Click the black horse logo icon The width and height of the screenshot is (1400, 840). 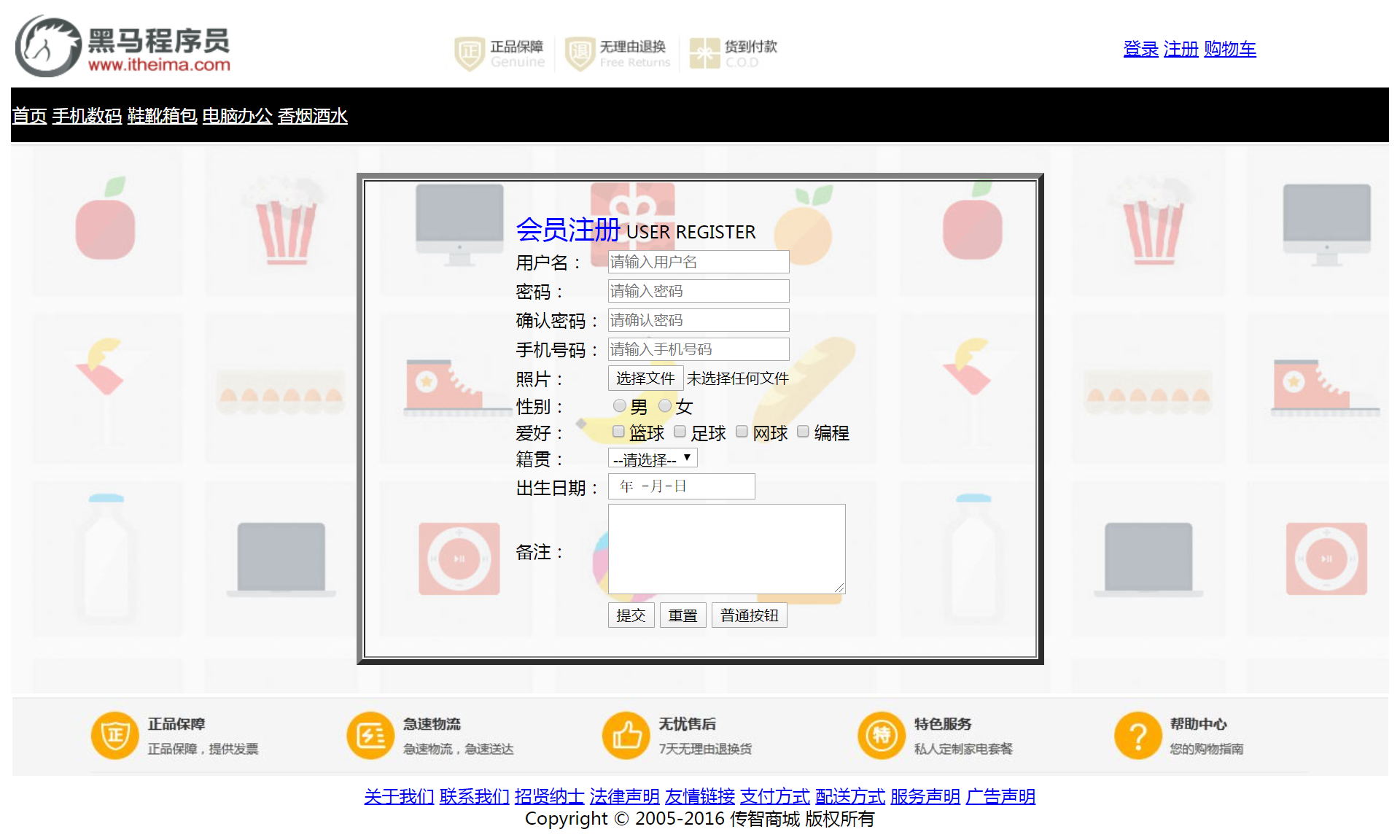[48, 47]
